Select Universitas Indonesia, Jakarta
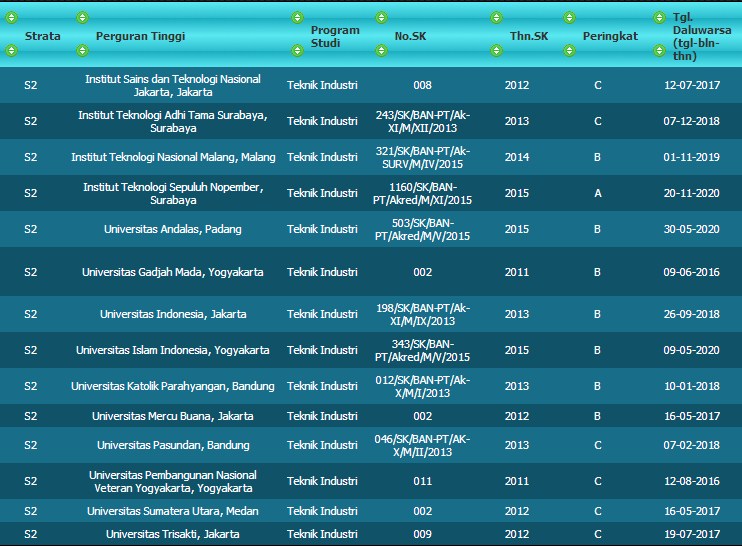The width and height of the screenshot is (742, 546). (x=173, y=314)
